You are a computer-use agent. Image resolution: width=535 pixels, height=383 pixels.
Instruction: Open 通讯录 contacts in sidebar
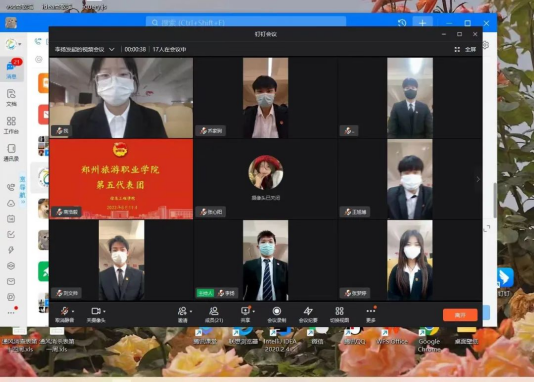(x=11, y=152)
